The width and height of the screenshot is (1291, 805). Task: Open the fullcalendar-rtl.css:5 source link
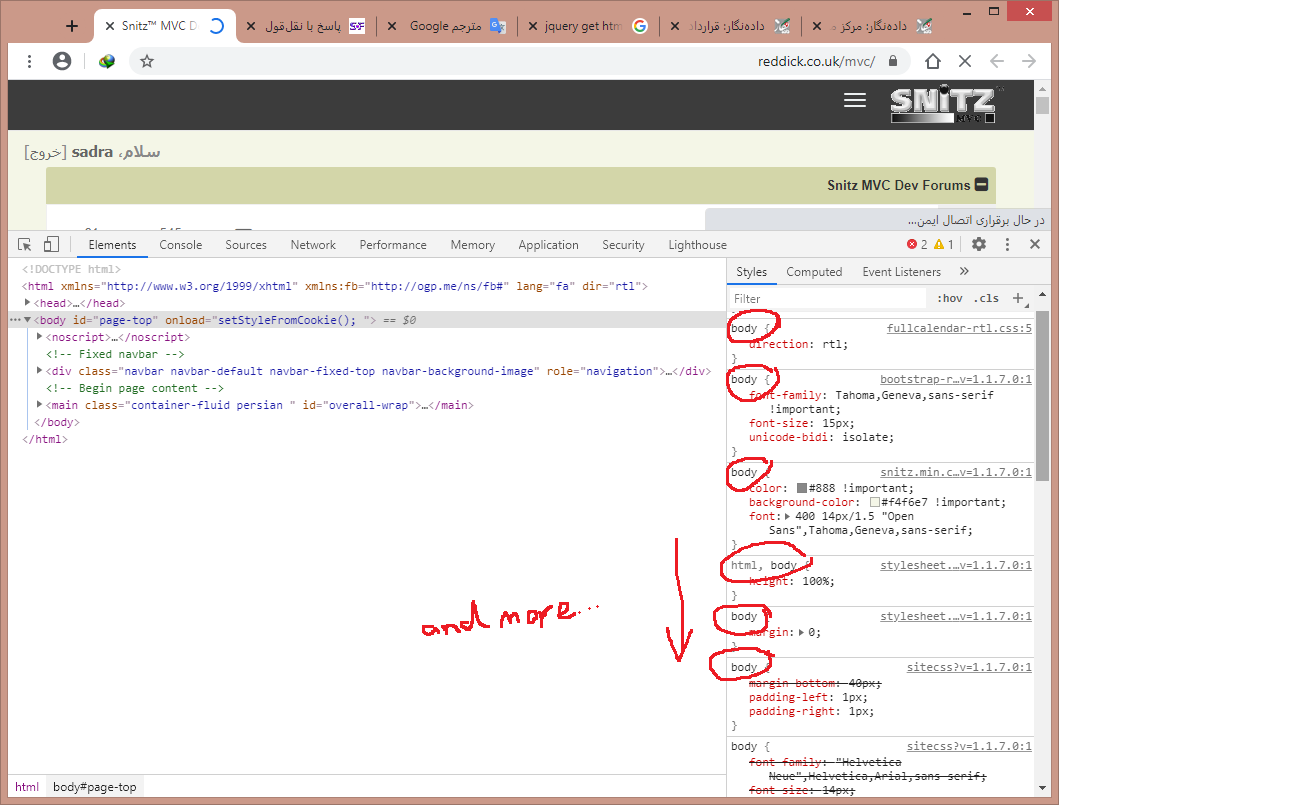point(958,328)
